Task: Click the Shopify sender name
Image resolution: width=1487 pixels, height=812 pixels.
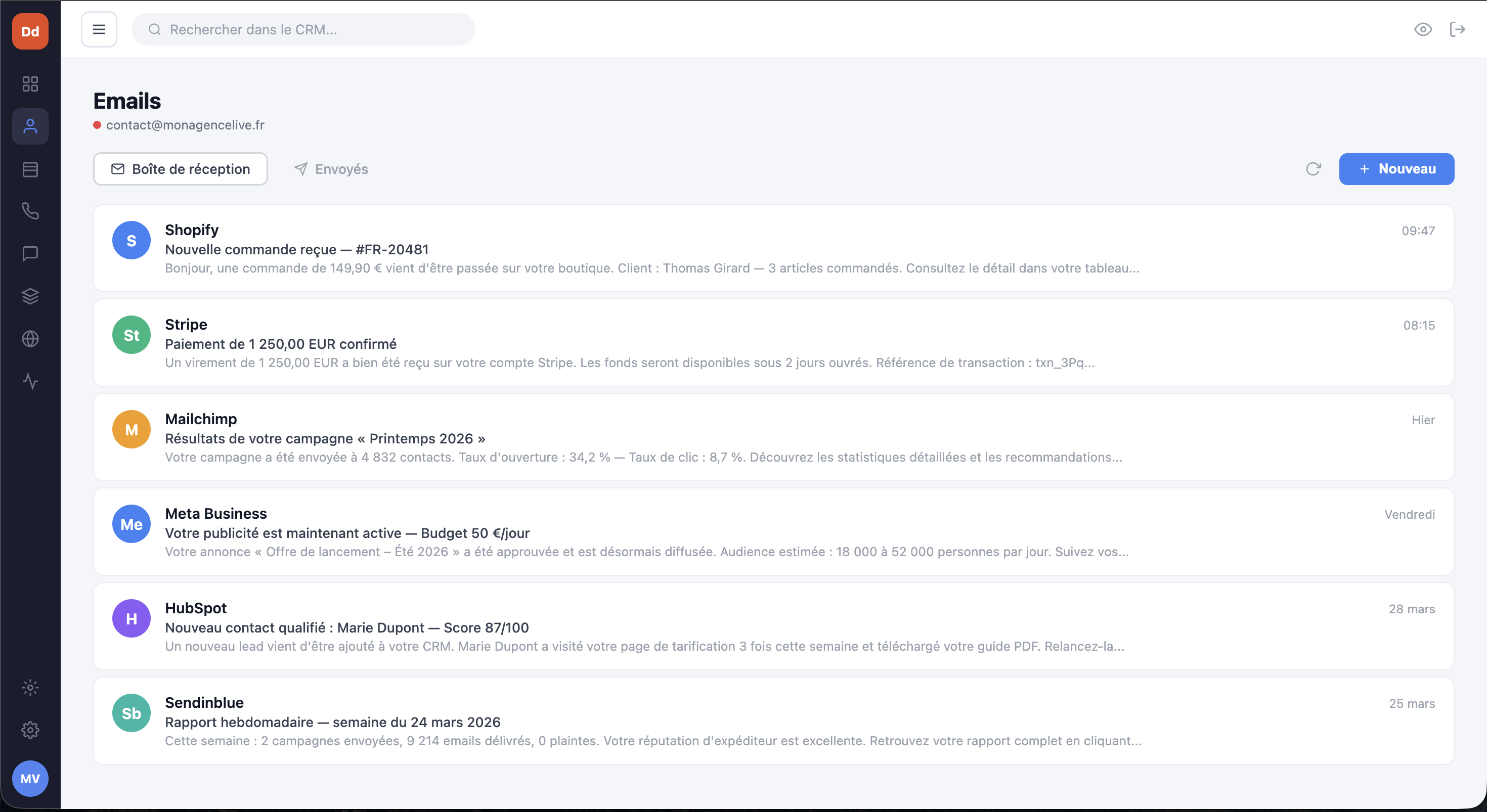Action: click(192, 230)
